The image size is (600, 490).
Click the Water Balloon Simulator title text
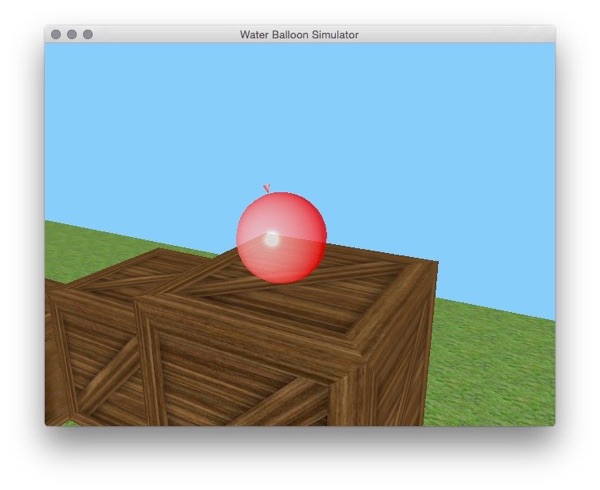click(299, 35)
